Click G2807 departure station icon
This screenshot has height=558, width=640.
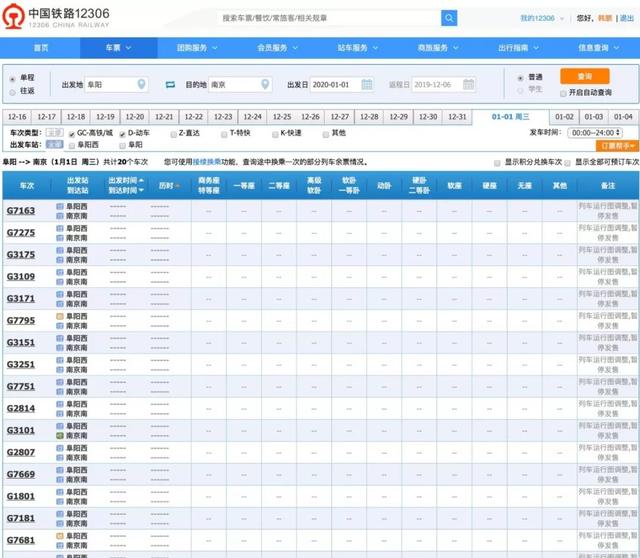coord(60,448)
